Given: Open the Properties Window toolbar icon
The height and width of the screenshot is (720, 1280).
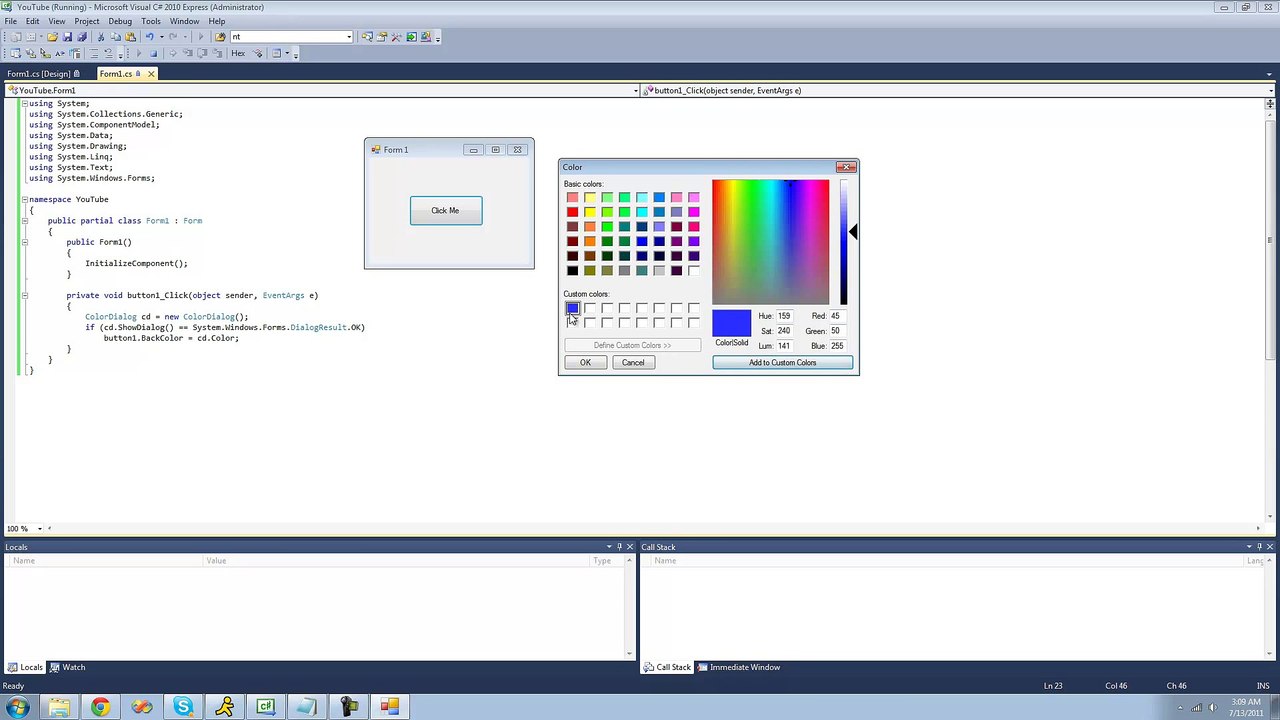Looking at the screenshot, I should [382, 37].
